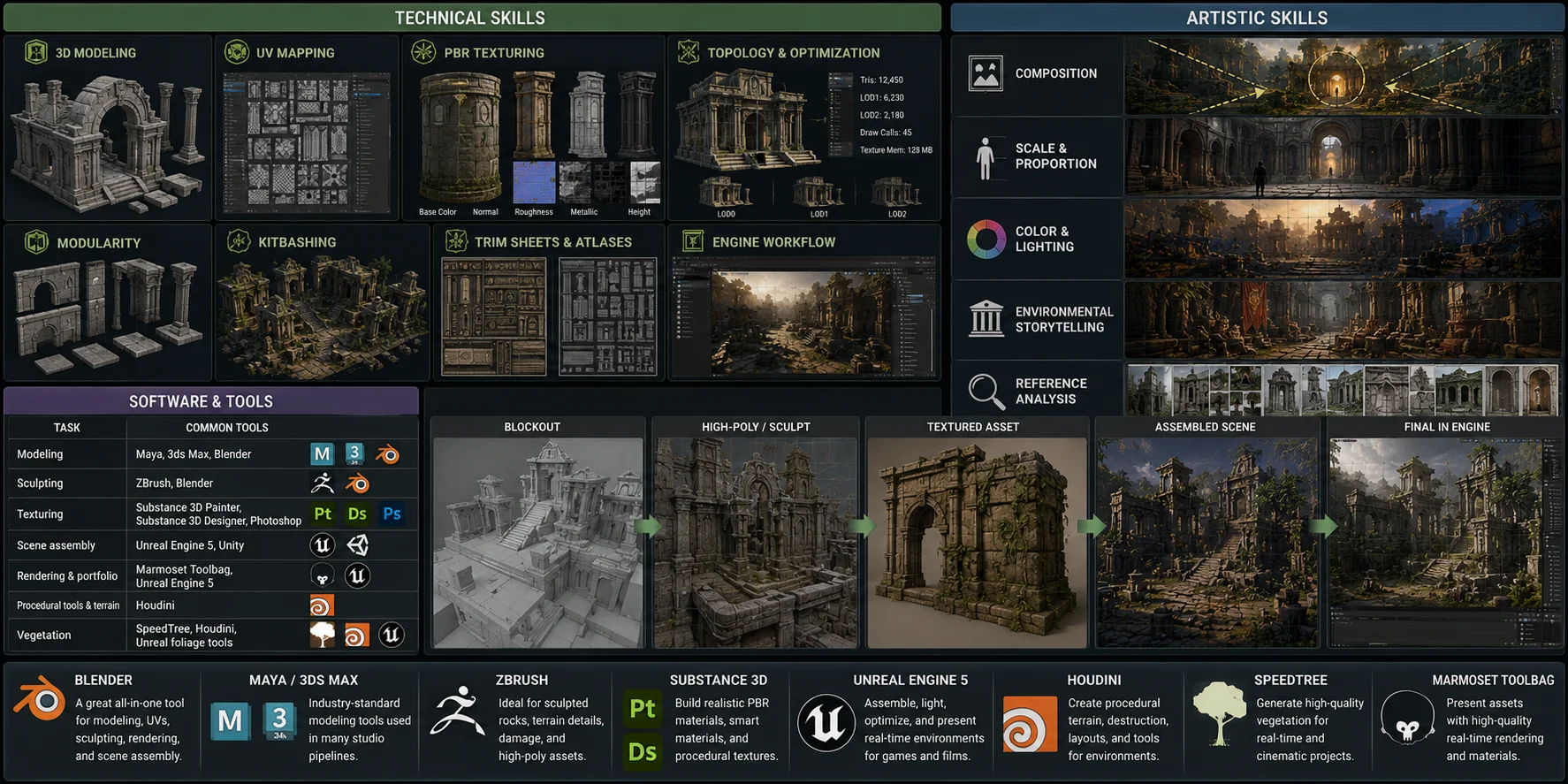Click the Blender icon in Modeling row
Viewport: 1568px width, 784px height.
387,454
